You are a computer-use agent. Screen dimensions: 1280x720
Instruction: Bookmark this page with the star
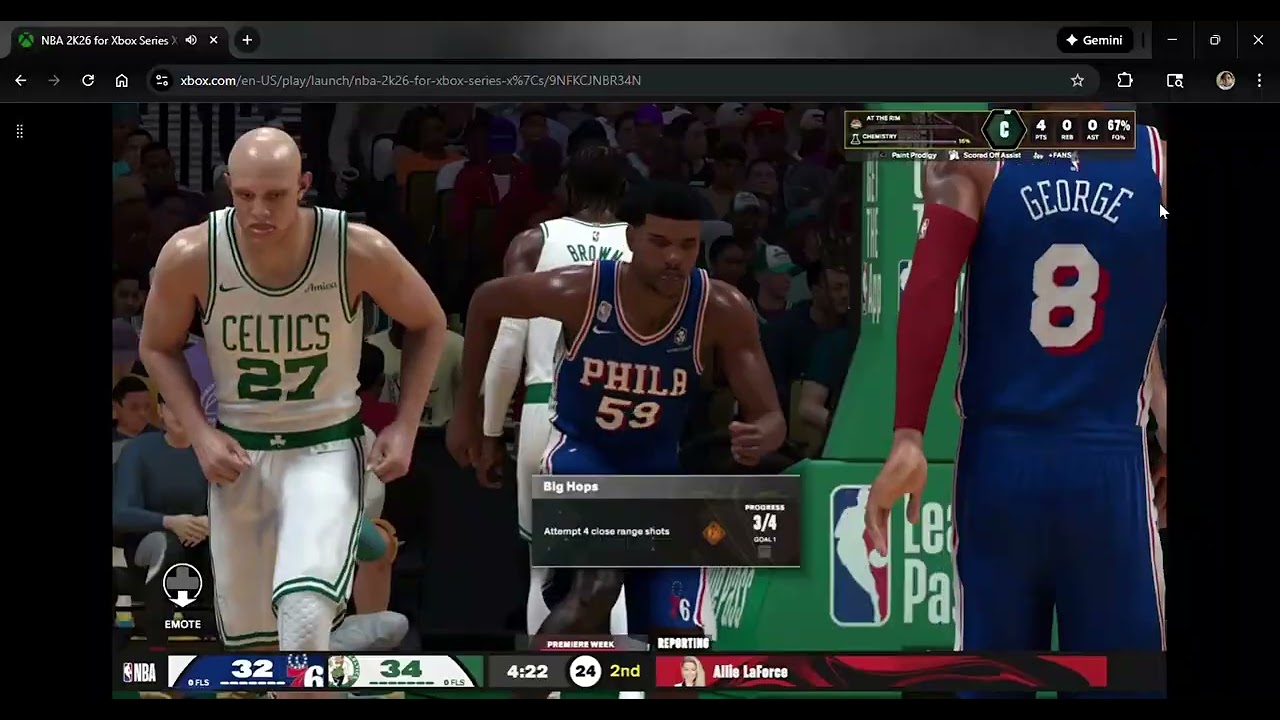coord(1077,80)
